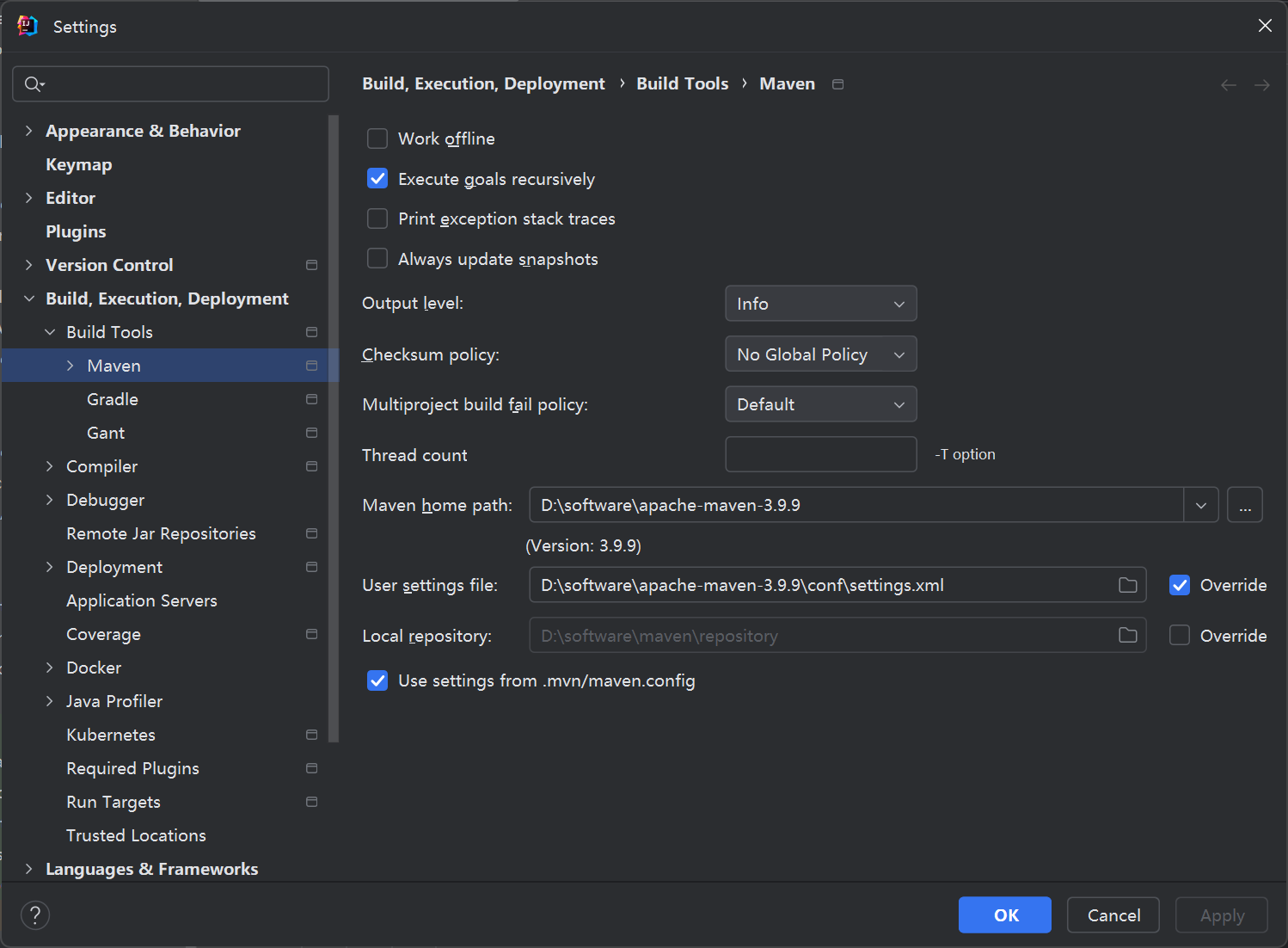The width and height of the screenshot is (1288, 948).
Task: Click the project icon on Compiler row
Action: tap(311, 466)
